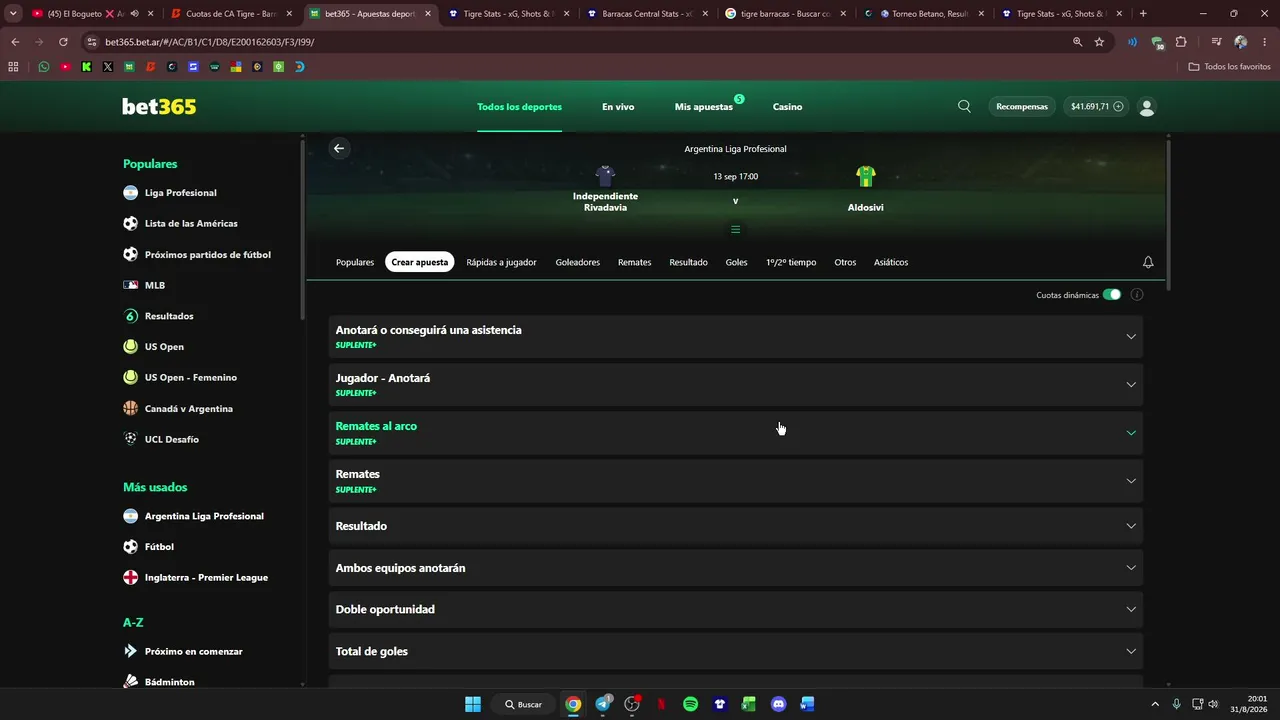Switch to the Asiáticos tab
Viewport: 1280px width, 720px height.
(x=891, y=262)
